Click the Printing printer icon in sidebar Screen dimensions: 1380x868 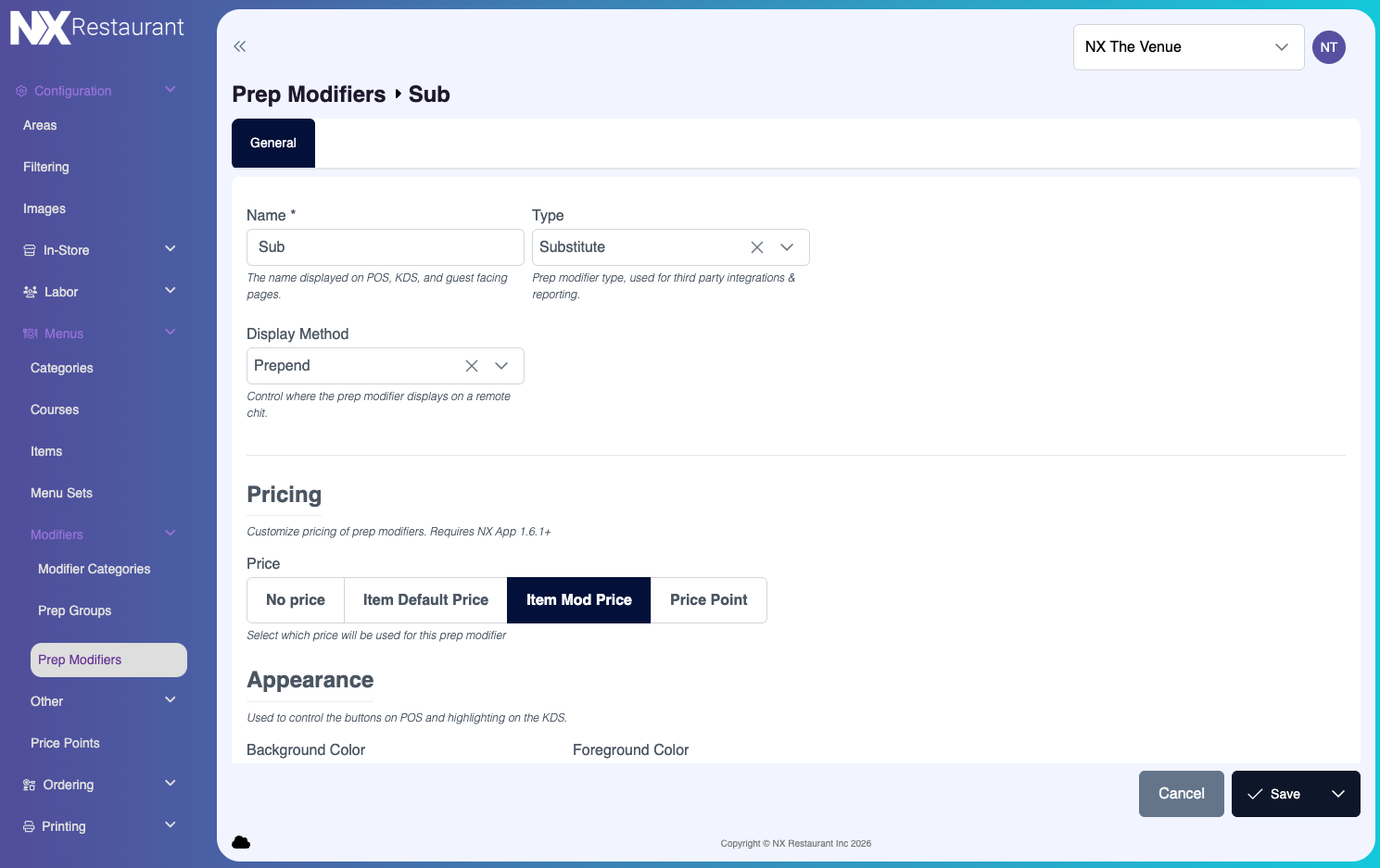29,826
